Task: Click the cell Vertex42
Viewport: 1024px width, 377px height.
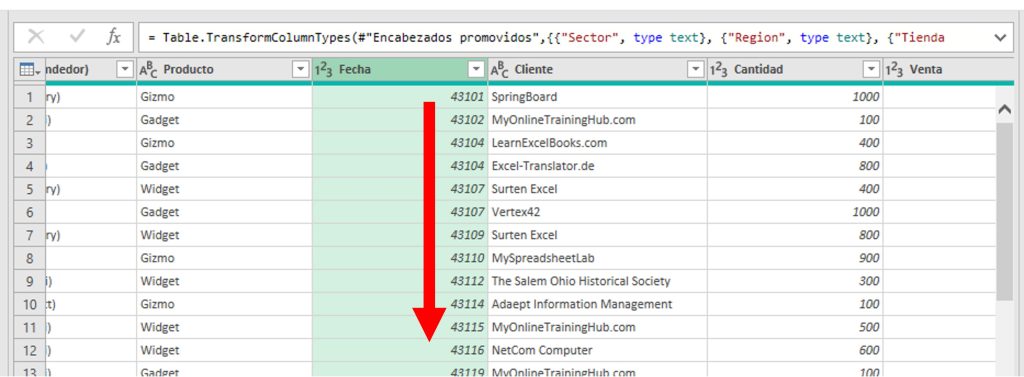Action: click(x=598, y=212)
